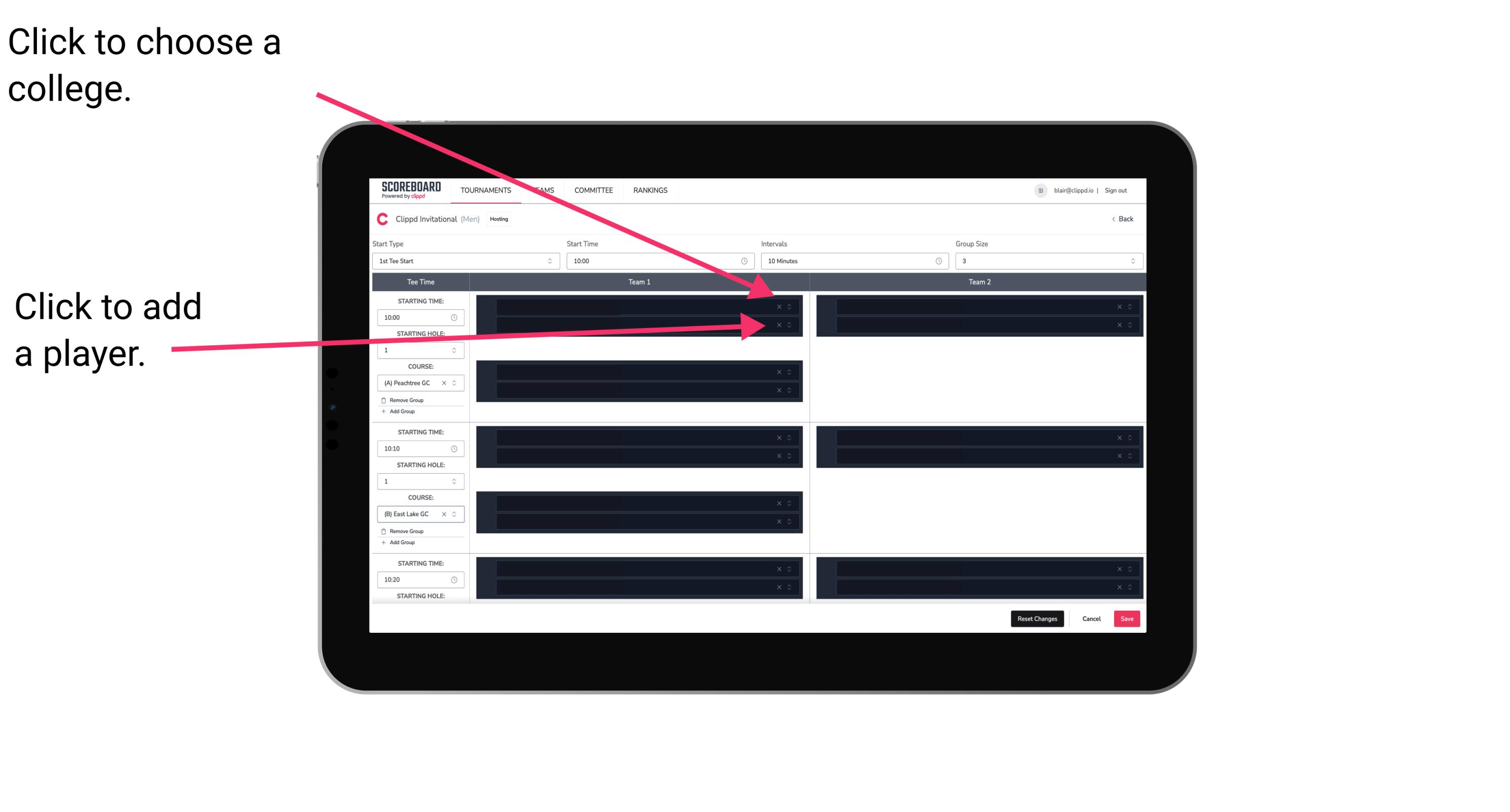Open the TOURNAMENTS tab

[x=485, y=190]
